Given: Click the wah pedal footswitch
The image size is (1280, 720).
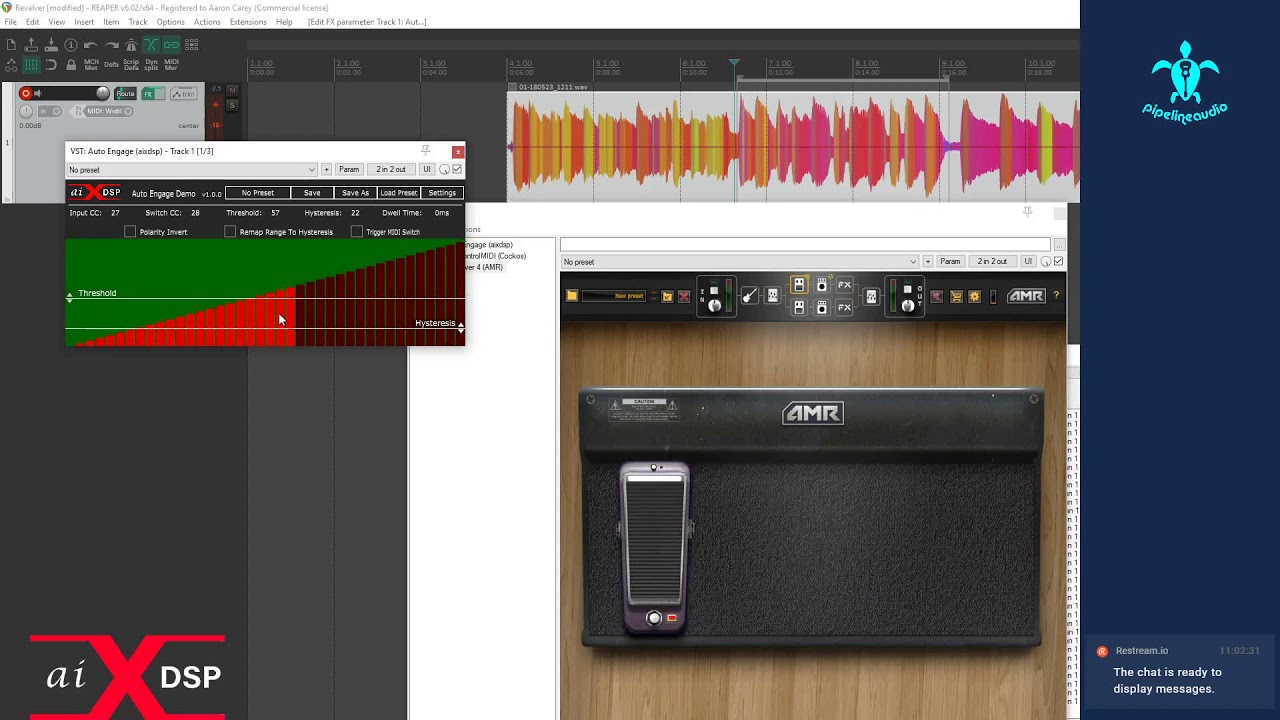Looking at the screenshot, I should pos(654,618).
